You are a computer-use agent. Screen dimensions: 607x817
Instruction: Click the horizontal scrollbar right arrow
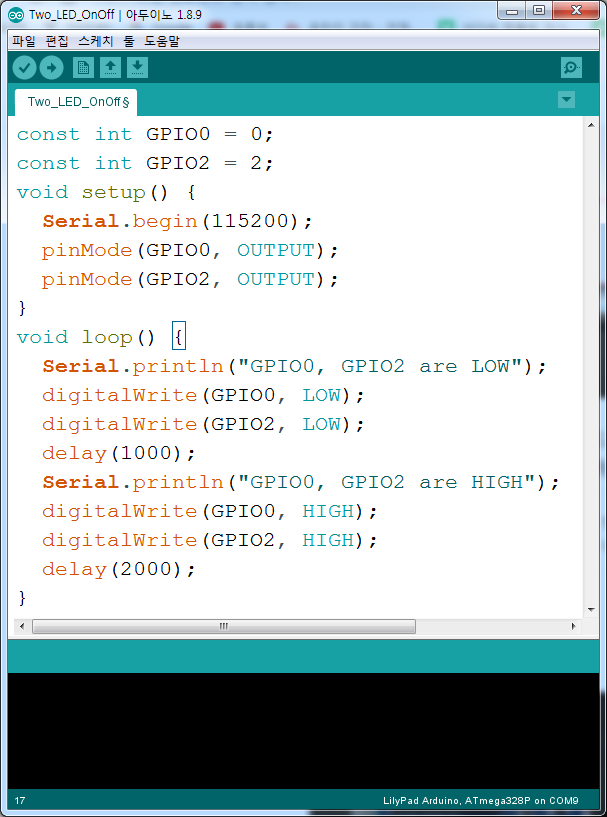(574, 626)
